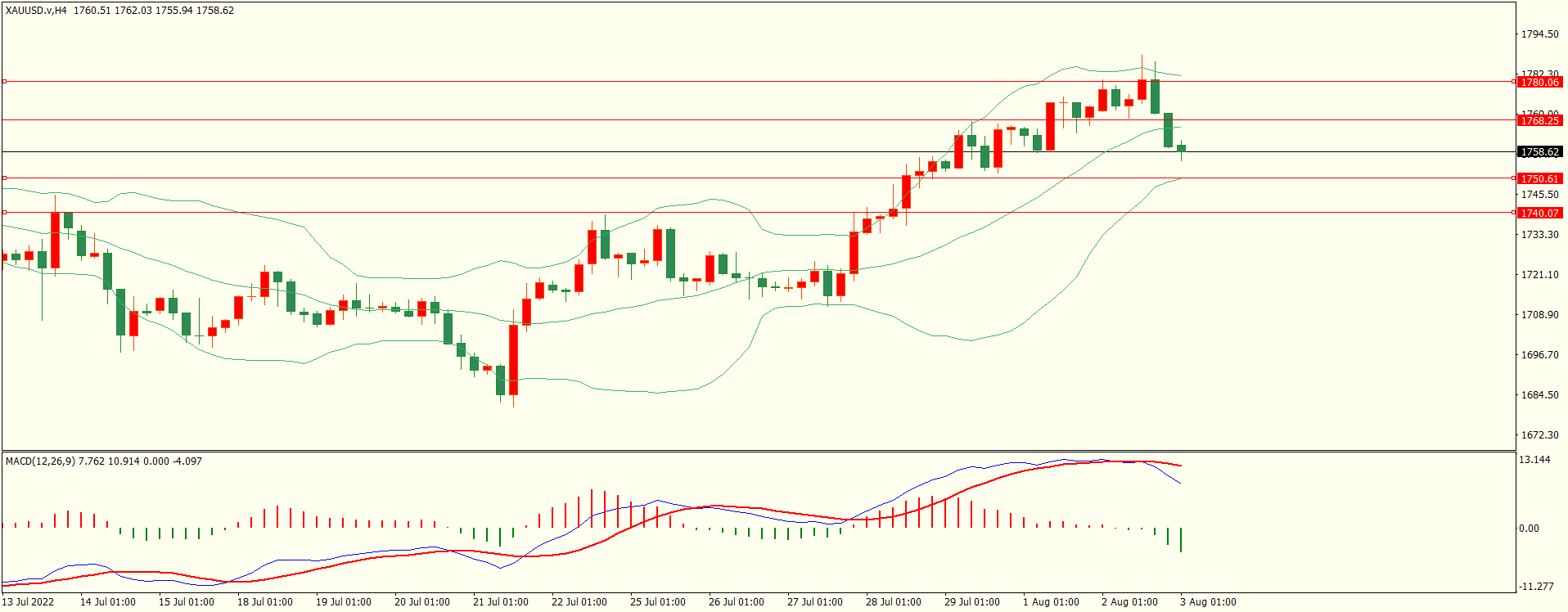Click the 15 Jul 01:00 time label
This screenshot has width=1568, height=612.
187,602
